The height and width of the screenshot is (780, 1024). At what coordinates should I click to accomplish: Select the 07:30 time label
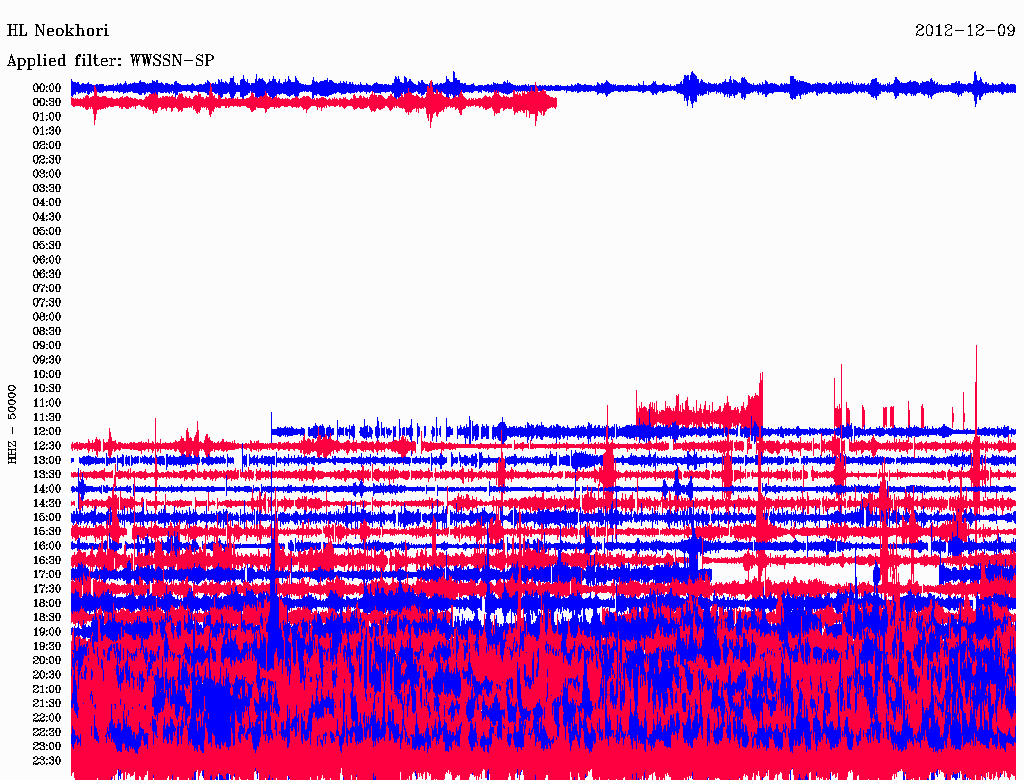click(47, 302)
